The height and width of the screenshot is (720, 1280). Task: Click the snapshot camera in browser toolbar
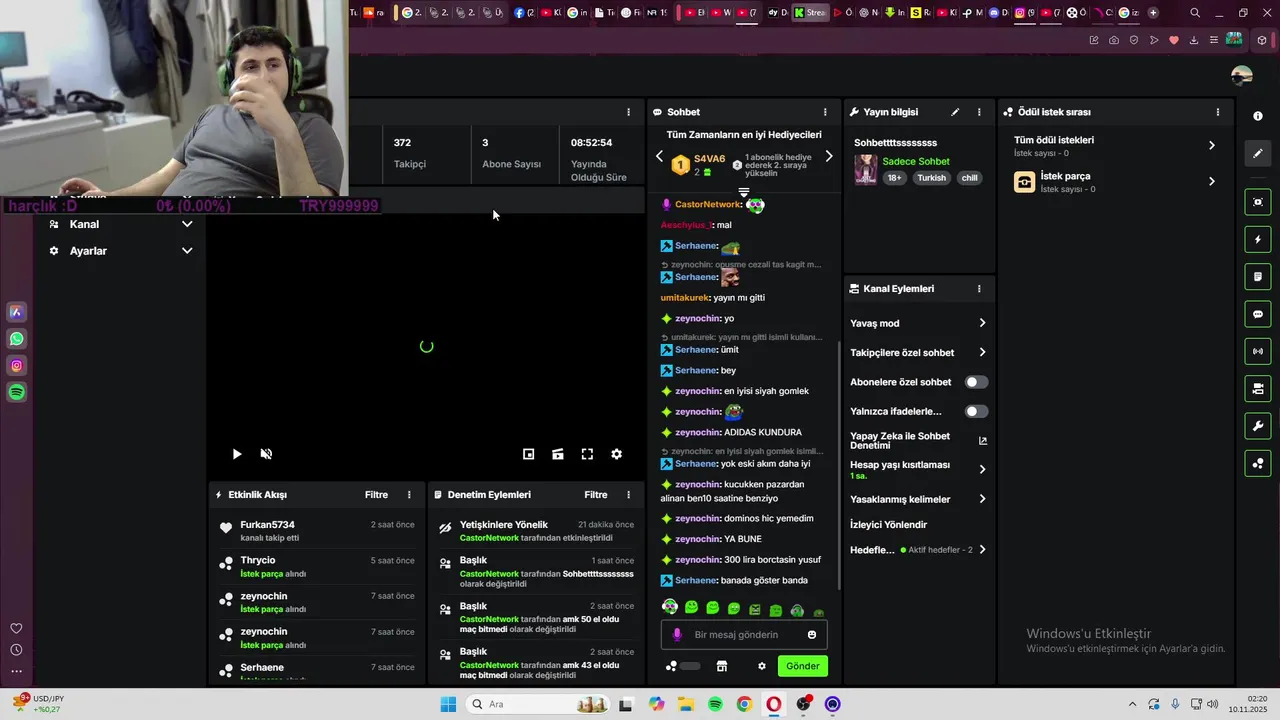(1114, 40)
